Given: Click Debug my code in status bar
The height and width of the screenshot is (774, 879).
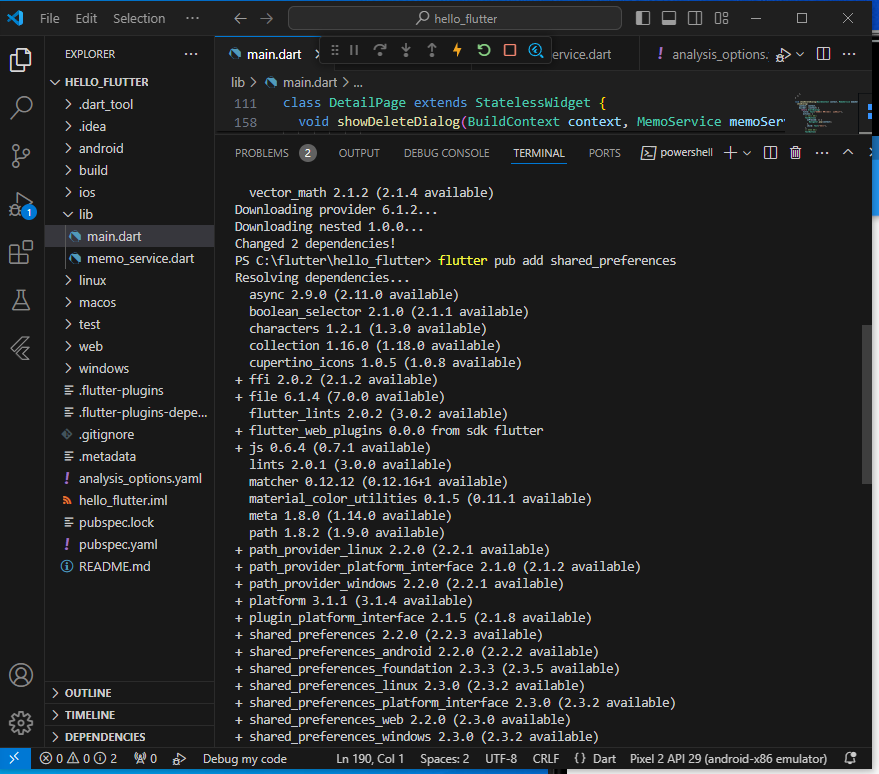Looking at the screenshot, I should pyautogui.click(x=244, y=759).
